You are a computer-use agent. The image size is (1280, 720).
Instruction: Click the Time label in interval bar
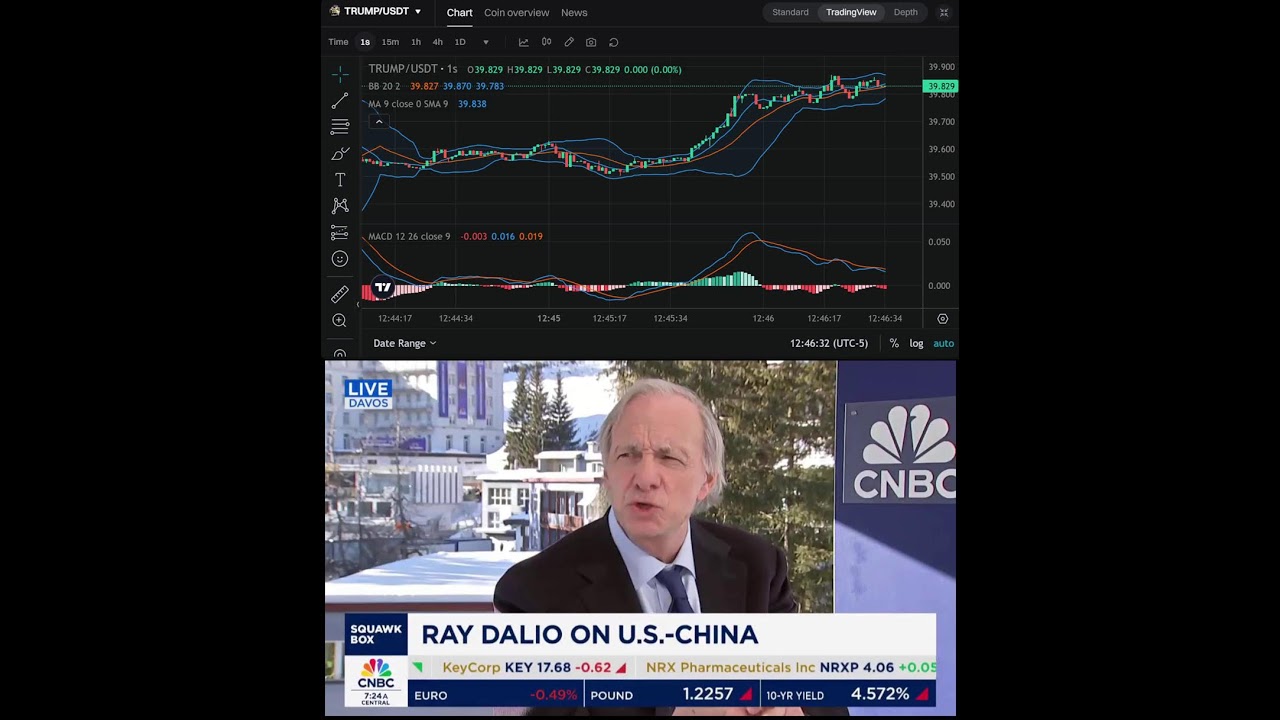[x=338, y=42]
